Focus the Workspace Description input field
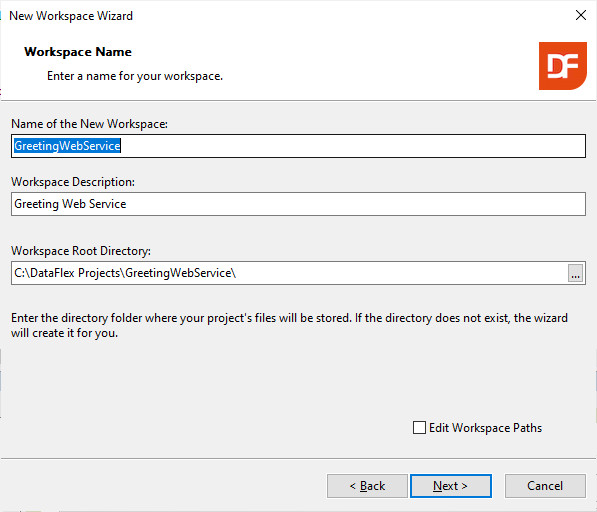Viewport: 597px width, 512px height. (298, 204)
